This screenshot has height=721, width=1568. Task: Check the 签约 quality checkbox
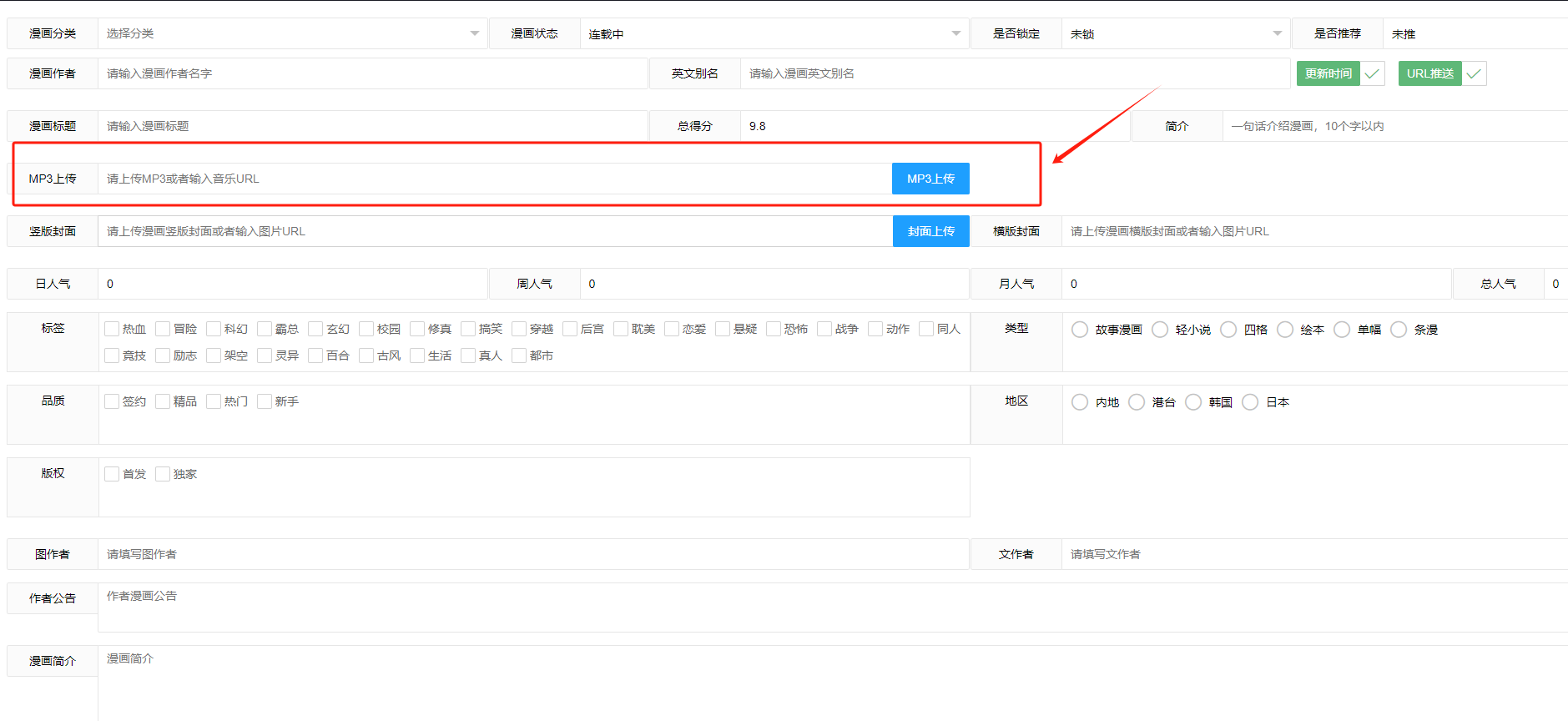[112, 401]
